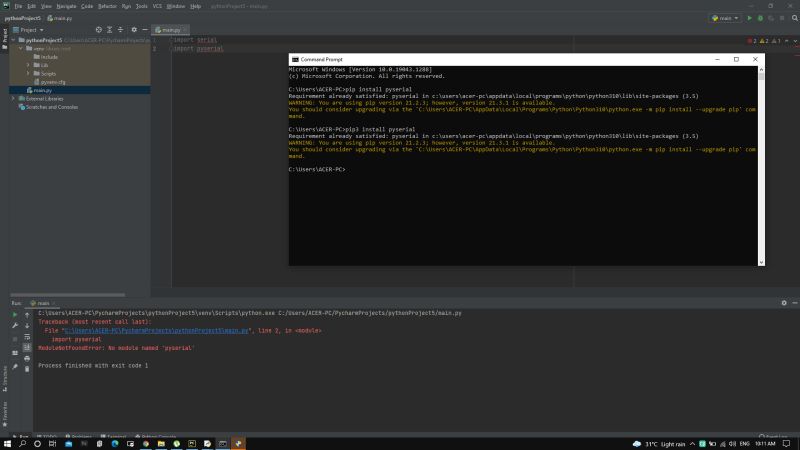The height and width of the screenshot is (450, 800).
Task: Click the pin tab icon in Run panel
Action: 15,366
